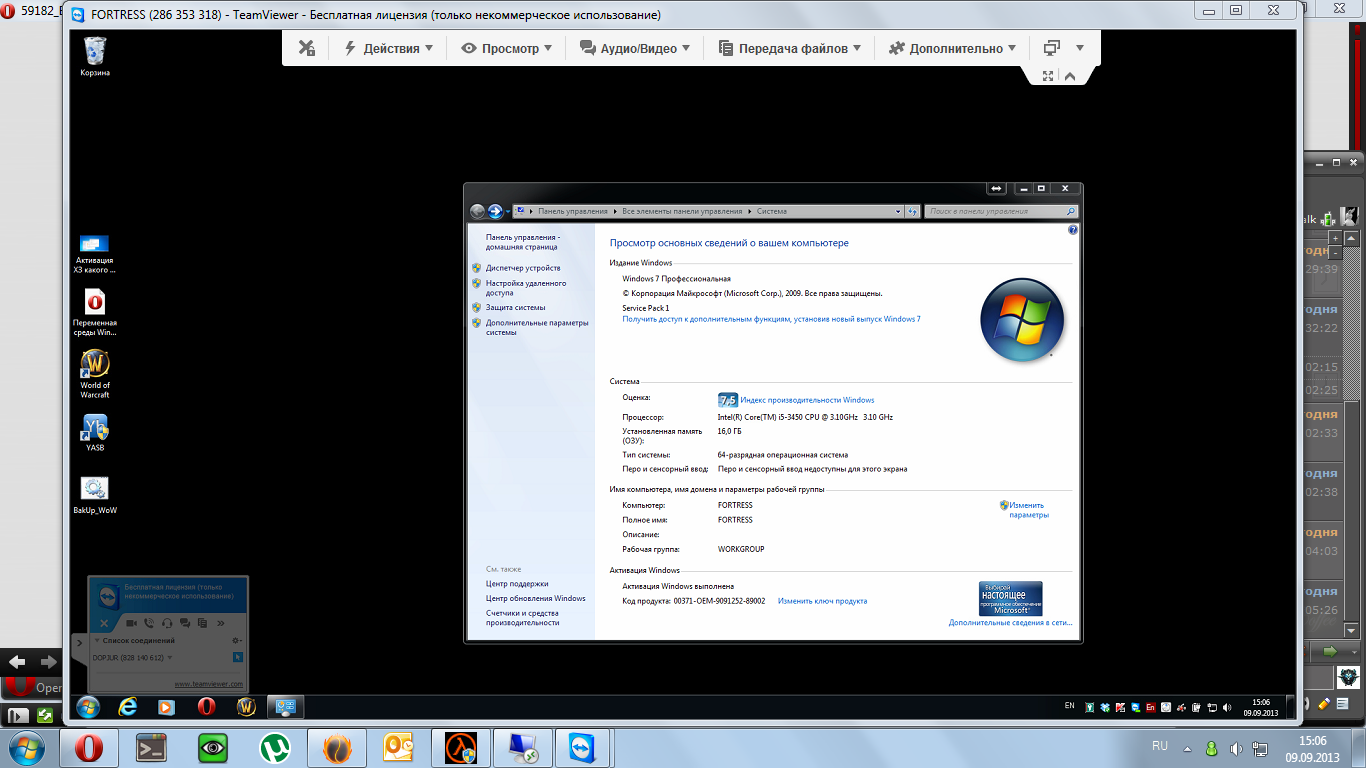Close the session via TeamViewer toolbar X icon
Screen dimensions: 1366x768
click(x=307, y=48)
